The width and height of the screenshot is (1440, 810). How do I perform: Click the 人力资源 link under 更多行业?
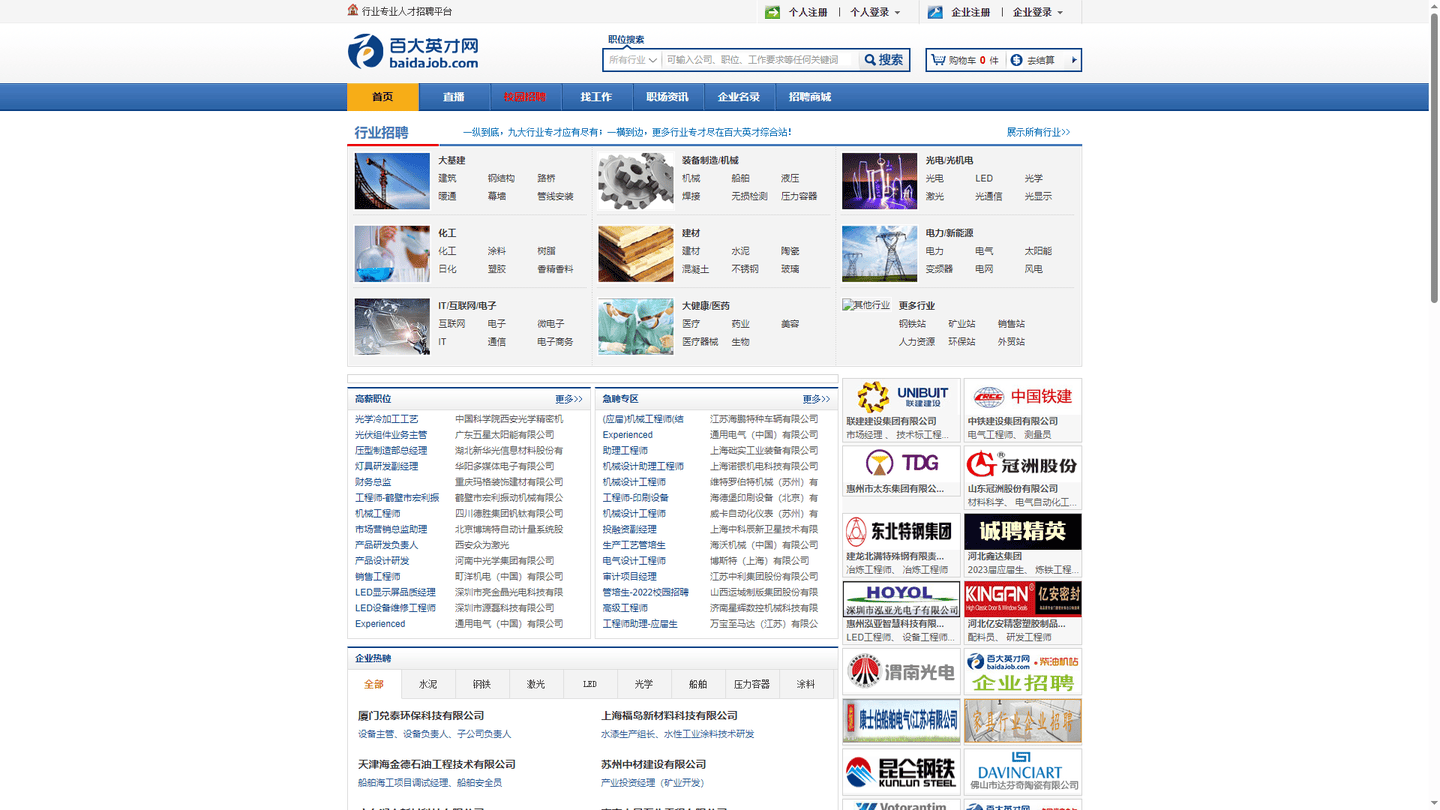coord(917,342)
